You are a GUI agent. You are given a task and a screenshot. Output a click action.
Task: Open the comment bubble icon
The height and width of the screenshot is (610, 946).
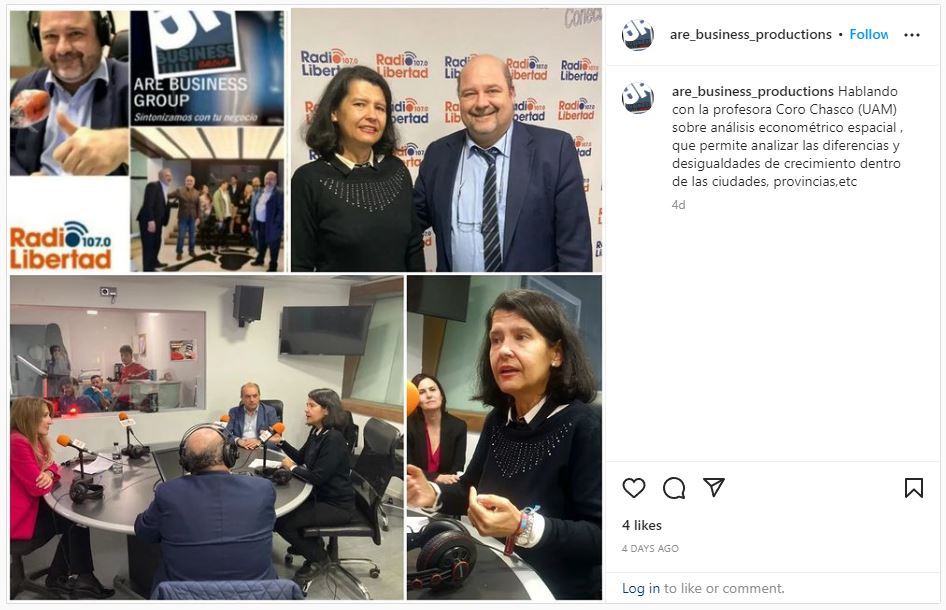coord(674,488)
